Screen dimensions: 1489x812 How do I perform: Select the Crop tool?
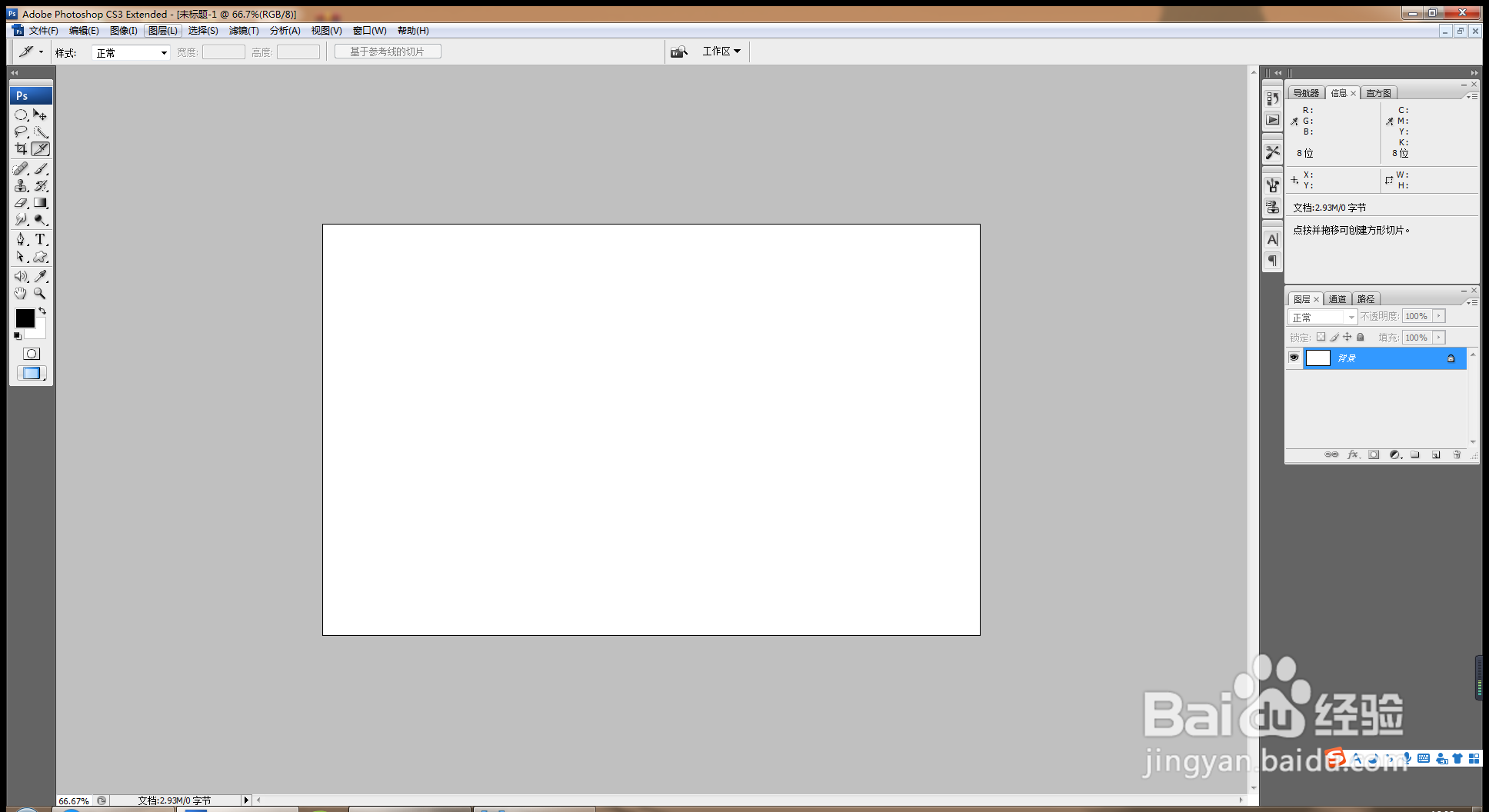coord(21,148)
